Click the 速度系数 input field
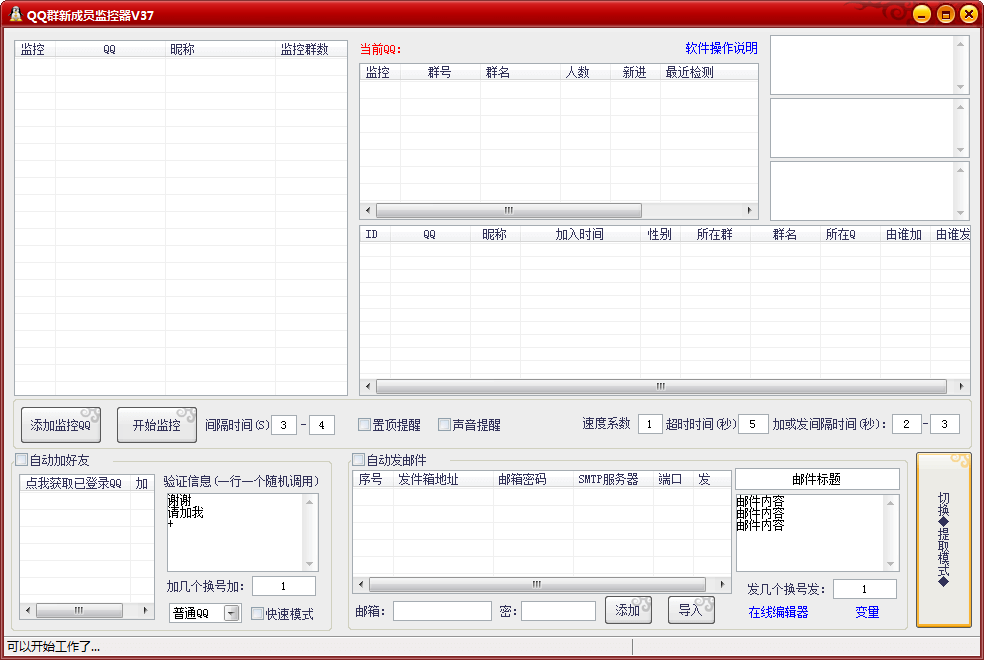 pyautogui.click(x=650, y=424)
